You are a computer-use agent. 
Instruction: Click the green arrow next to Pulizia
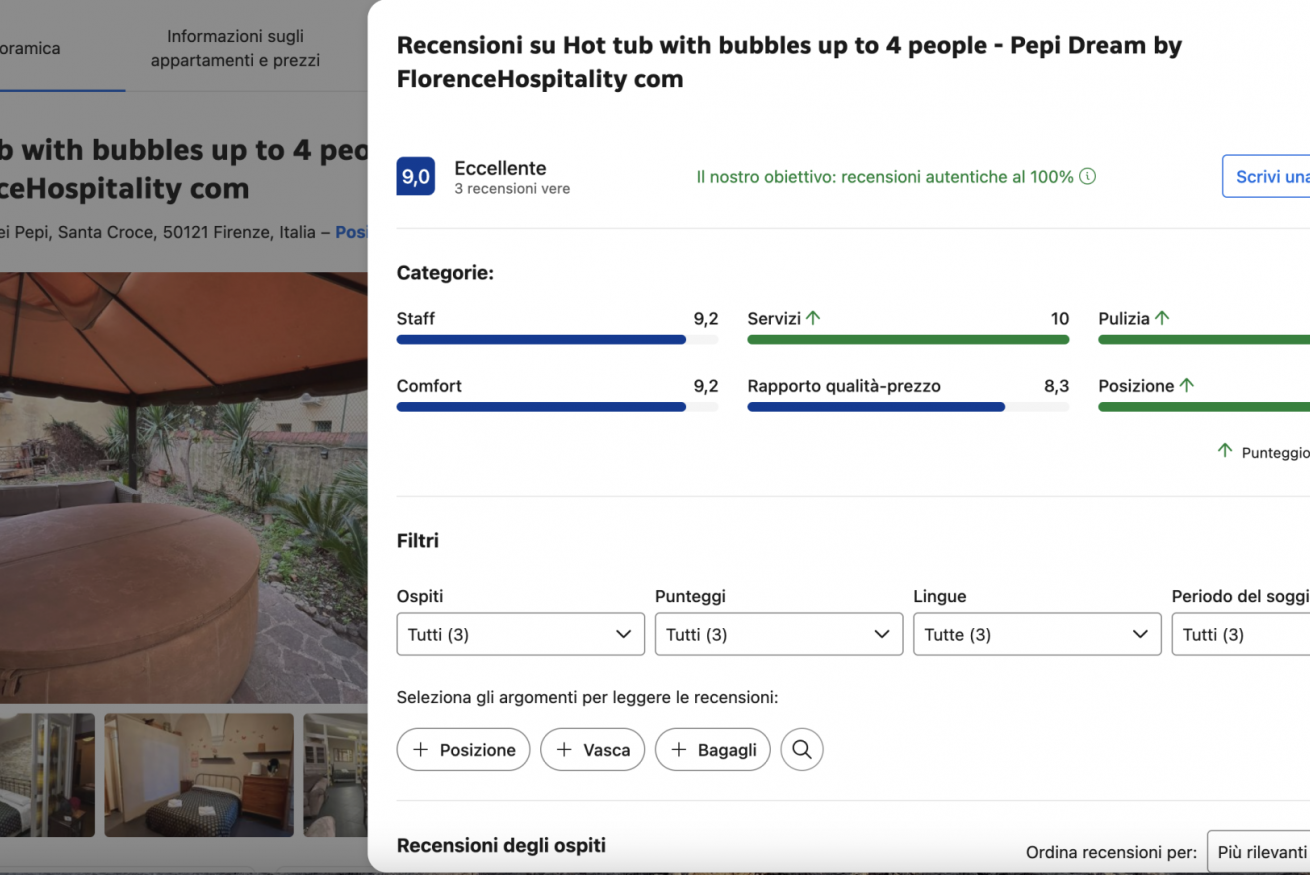[x=1162, y=318]
